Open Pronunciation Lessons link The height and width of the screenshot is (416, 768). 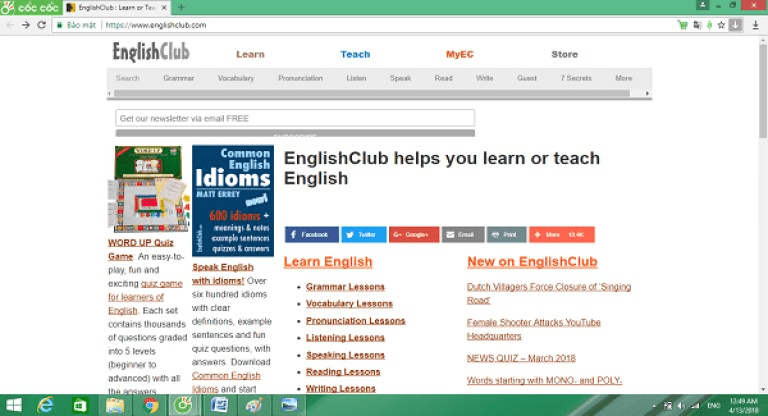356,321
